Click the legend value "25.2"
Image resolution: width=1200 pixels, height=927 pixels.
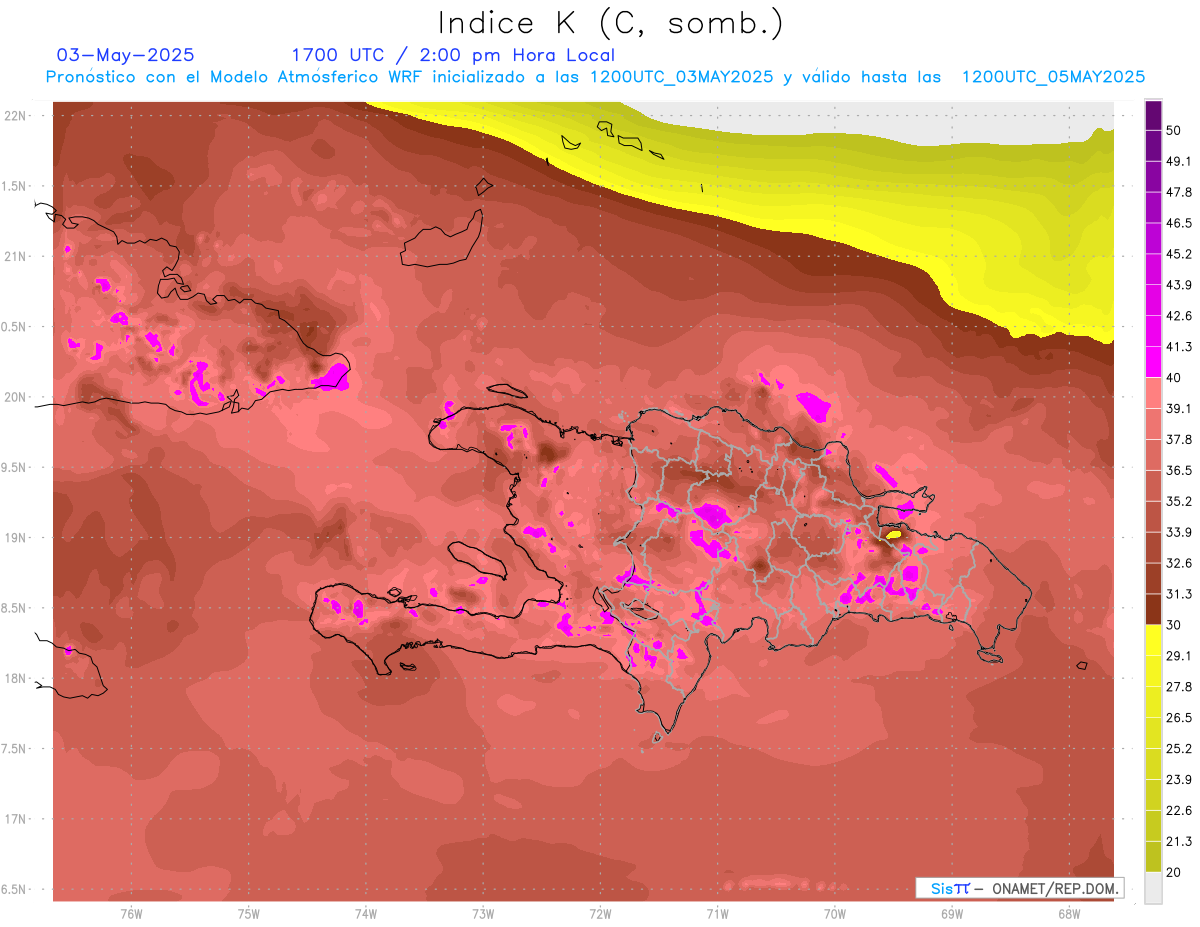pyautogui.click(x=1179, y=749)
